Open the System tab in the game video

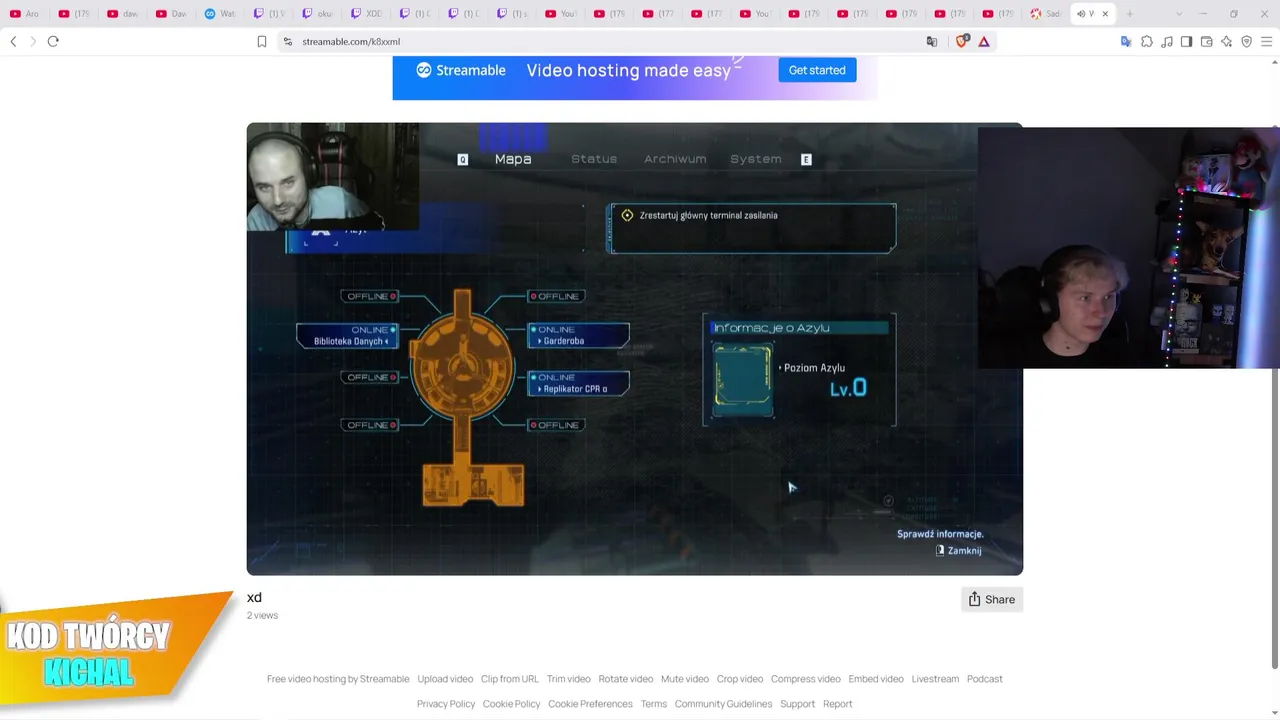[x=756, y=159]
